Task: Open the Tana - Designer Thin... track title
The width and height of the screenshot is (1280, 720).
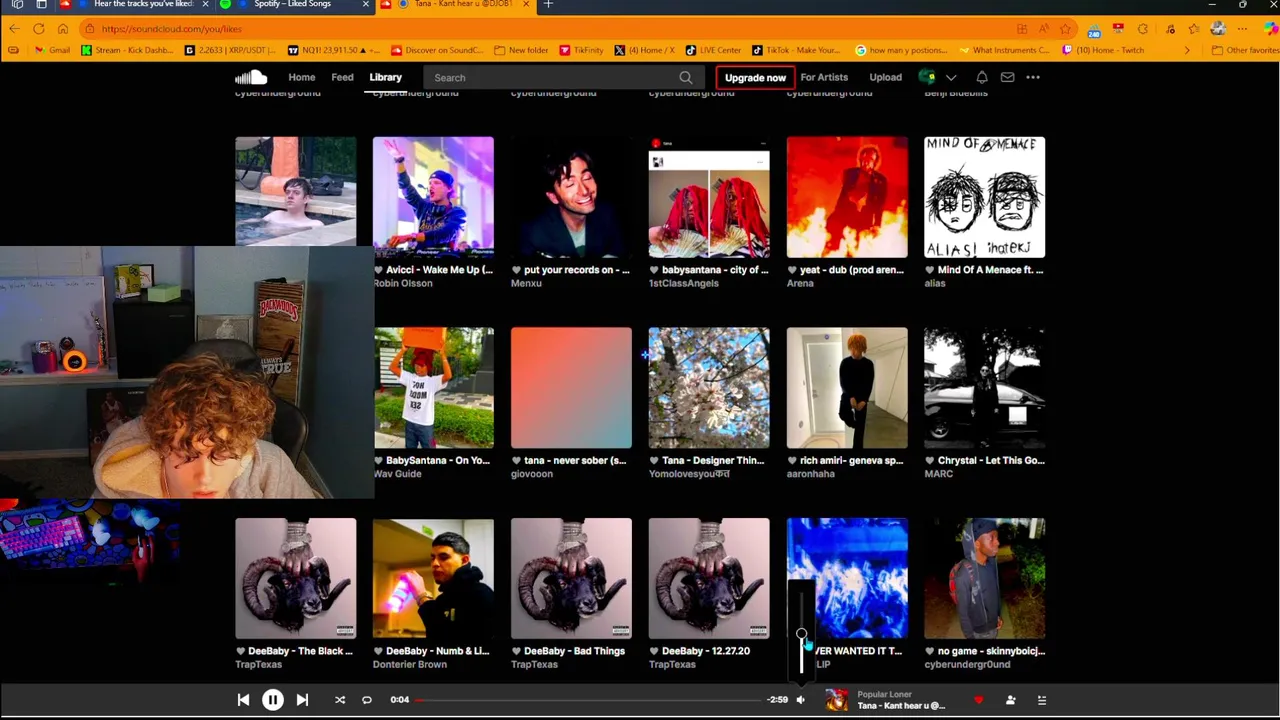Action: click(713, 461)
